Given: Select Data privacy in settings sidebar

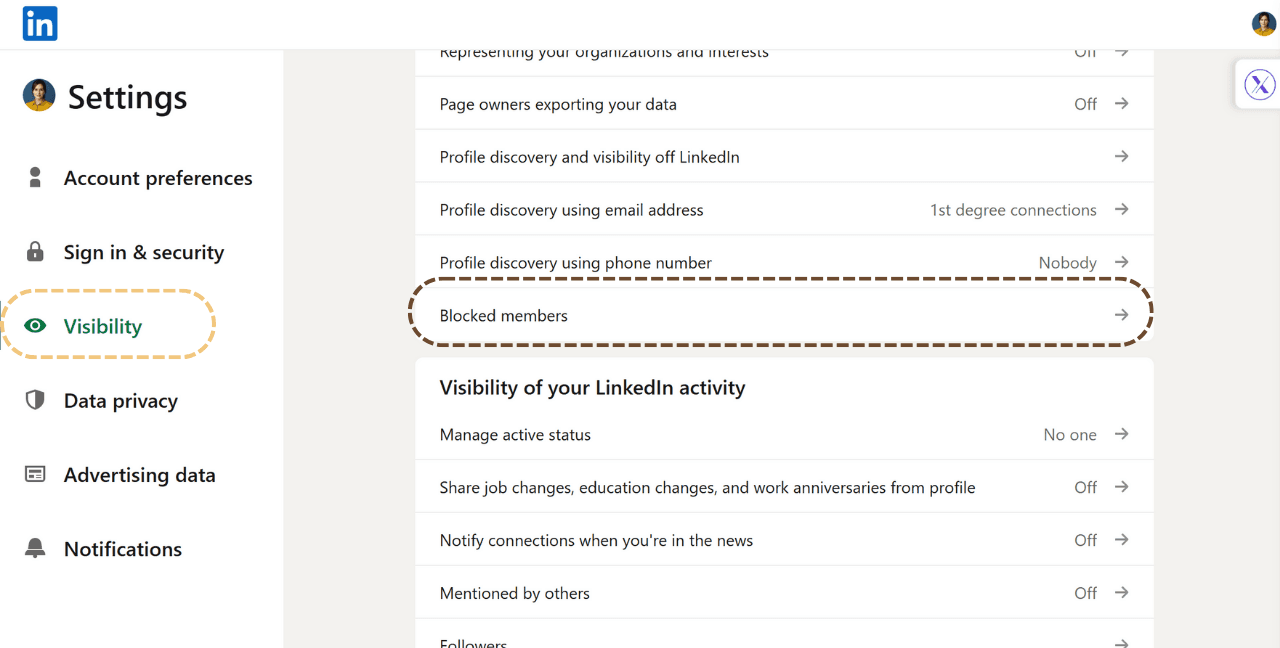Looking at the screenshot, I should 120,401.
